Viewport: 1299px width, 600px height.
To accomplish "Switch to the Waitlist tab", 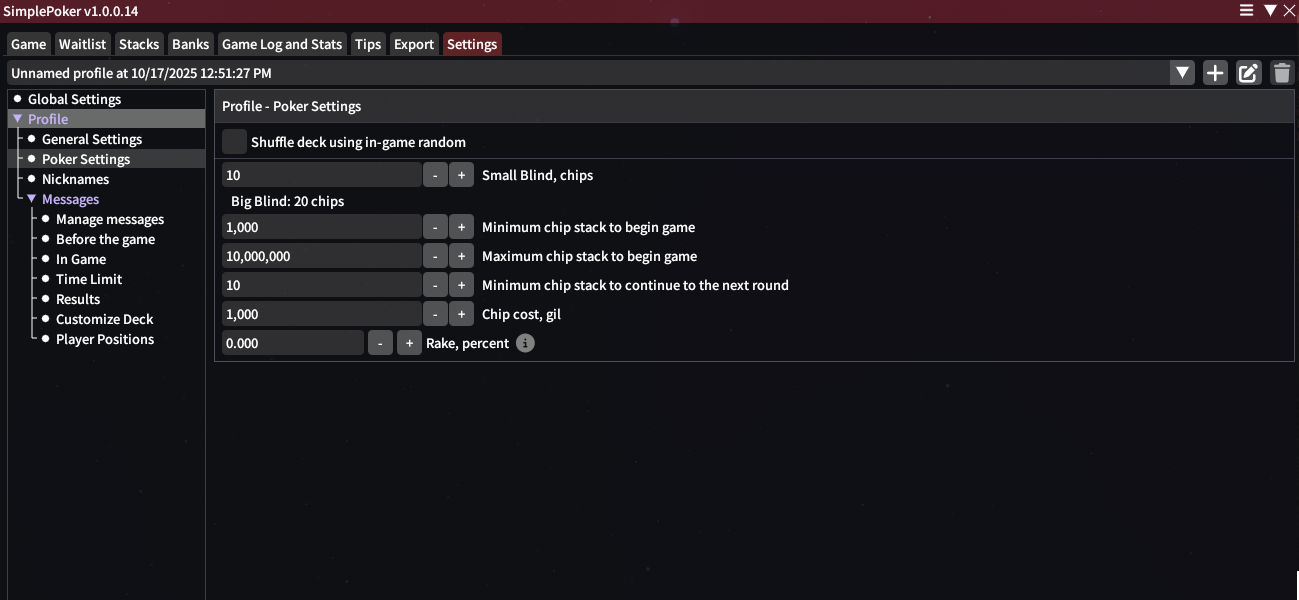I will tap(82, 44).
